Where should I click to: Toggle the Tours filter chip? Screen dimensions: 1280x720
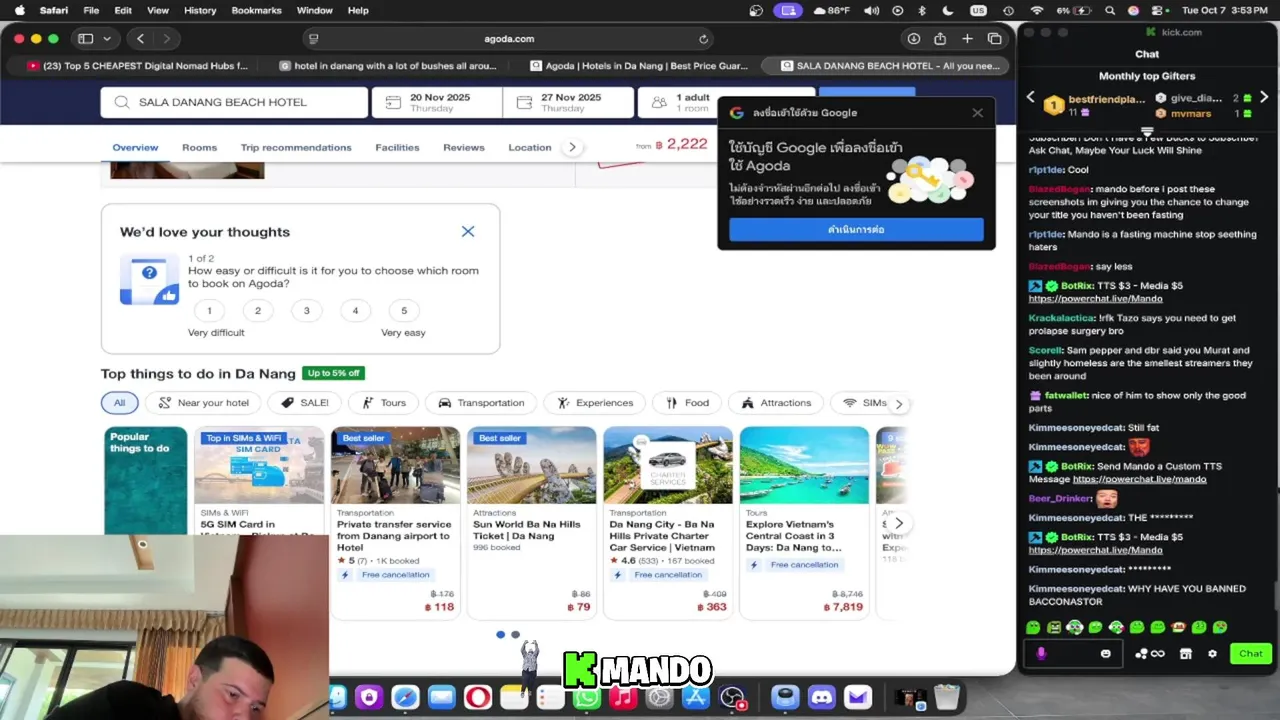(x=384, y=403)
